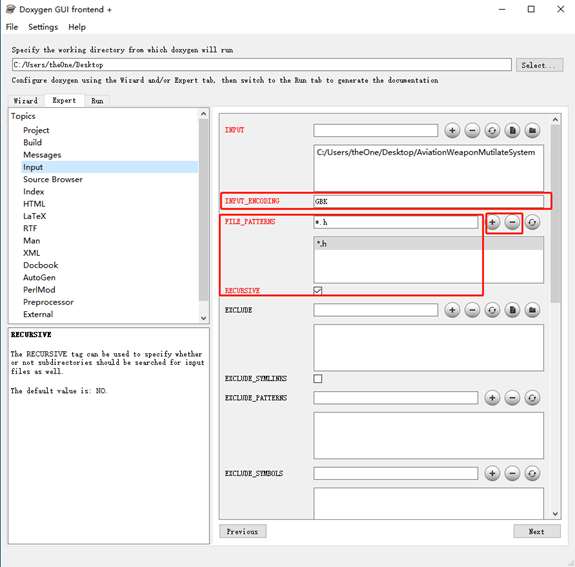Switch to the Run tab

97,100
